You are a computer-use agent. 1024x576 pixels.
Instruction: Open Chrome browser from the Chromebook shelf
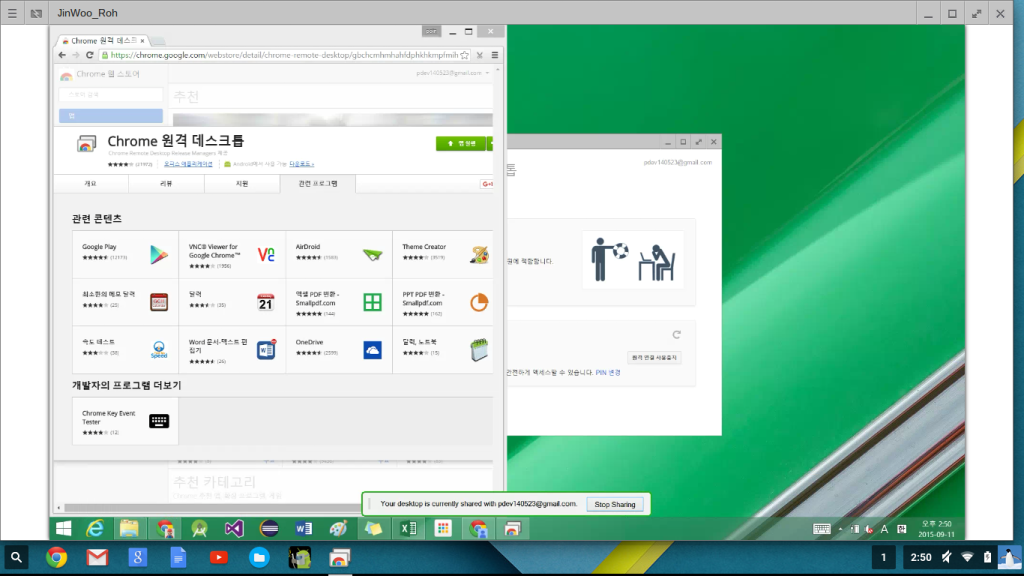tap(57, 558)
